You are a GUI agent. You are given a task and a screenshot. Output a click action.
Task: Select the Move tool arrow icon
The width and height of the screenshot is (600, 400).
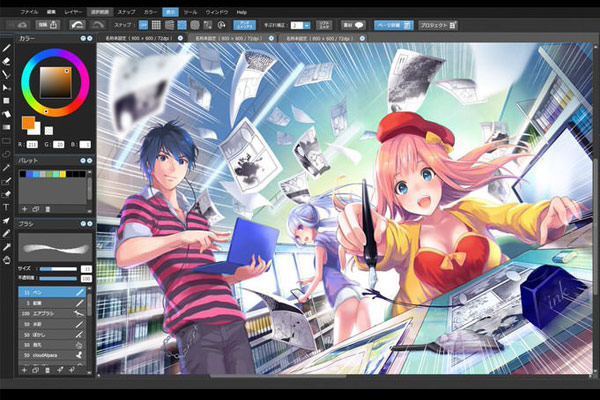coord(7,88)
